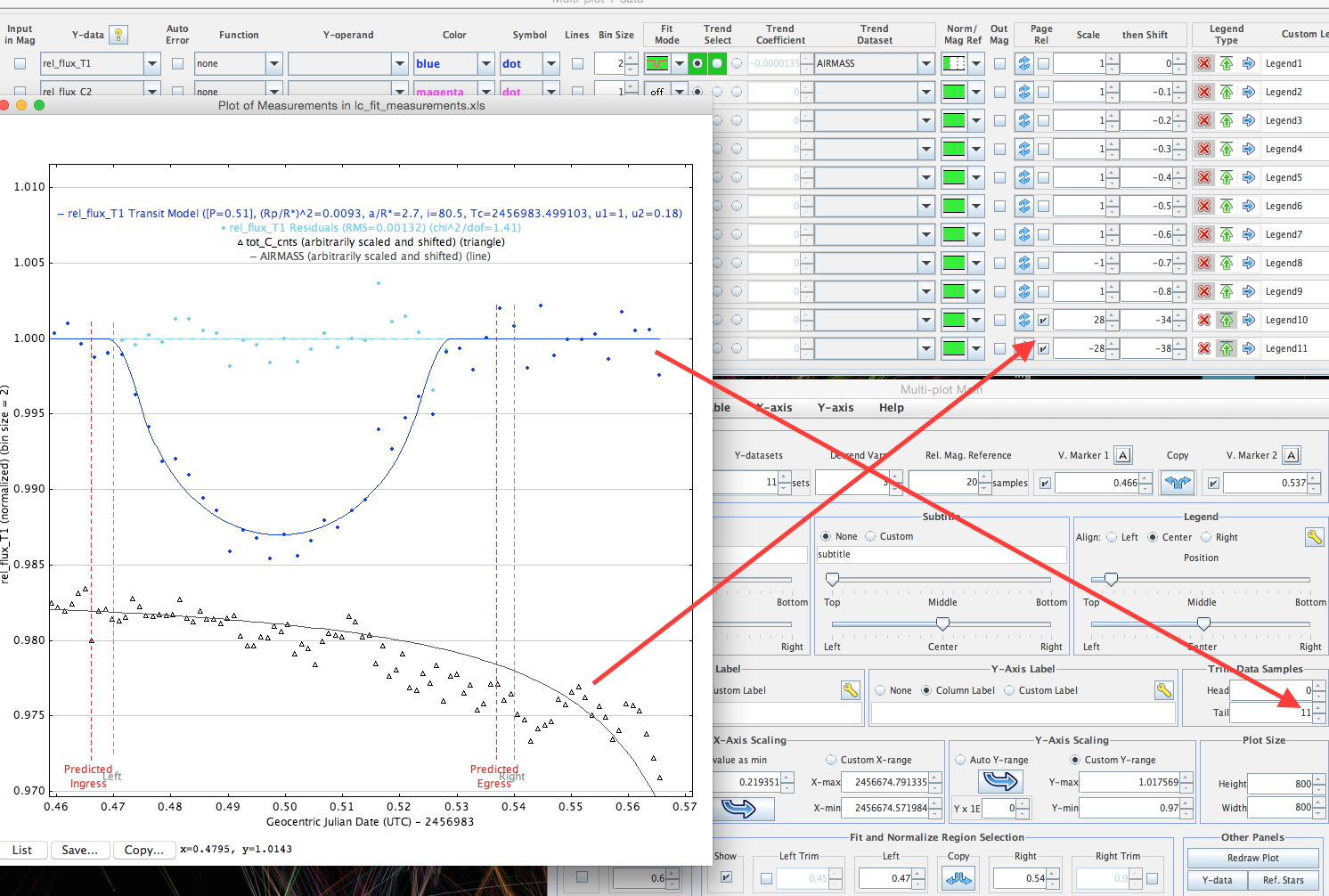The width and height of the screenshot is (1329, 896).
Task: Expand the AIRMASS Trend Dataset dropdown
Action: tap(926, 63)
